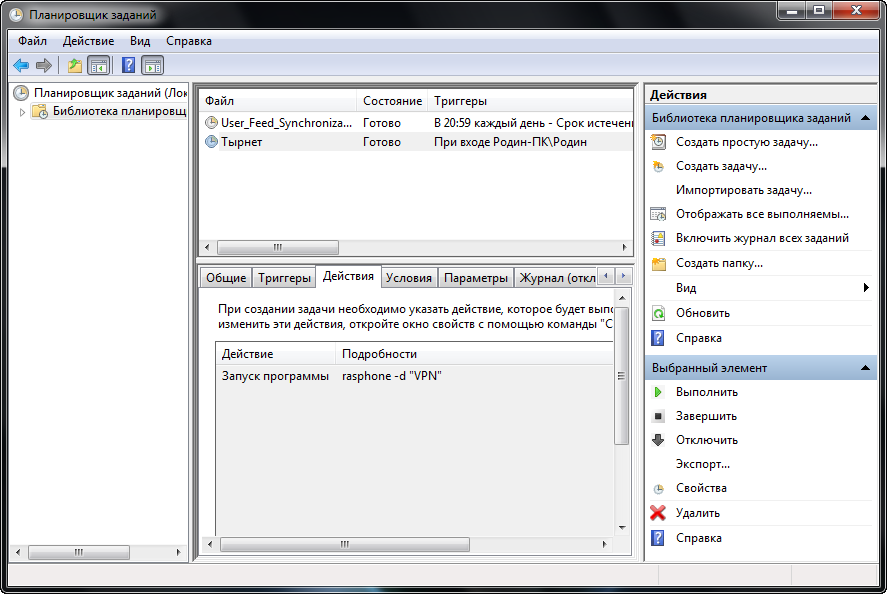Click the Обновить refresh icon
The height and width of the screenshot is (594, 887).
658,313
